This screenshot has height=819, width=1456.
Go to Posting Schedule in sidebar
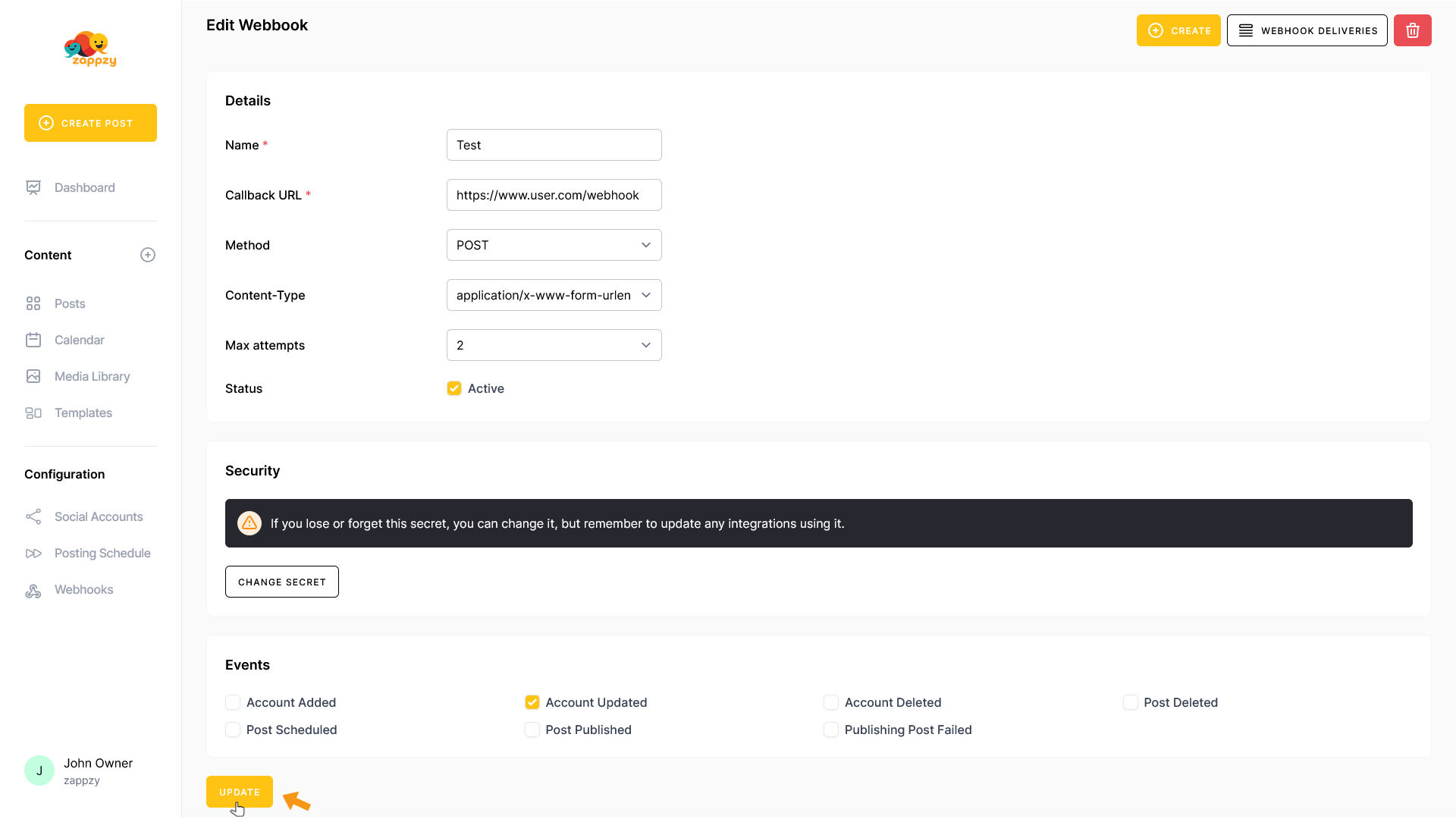[102, 554]
